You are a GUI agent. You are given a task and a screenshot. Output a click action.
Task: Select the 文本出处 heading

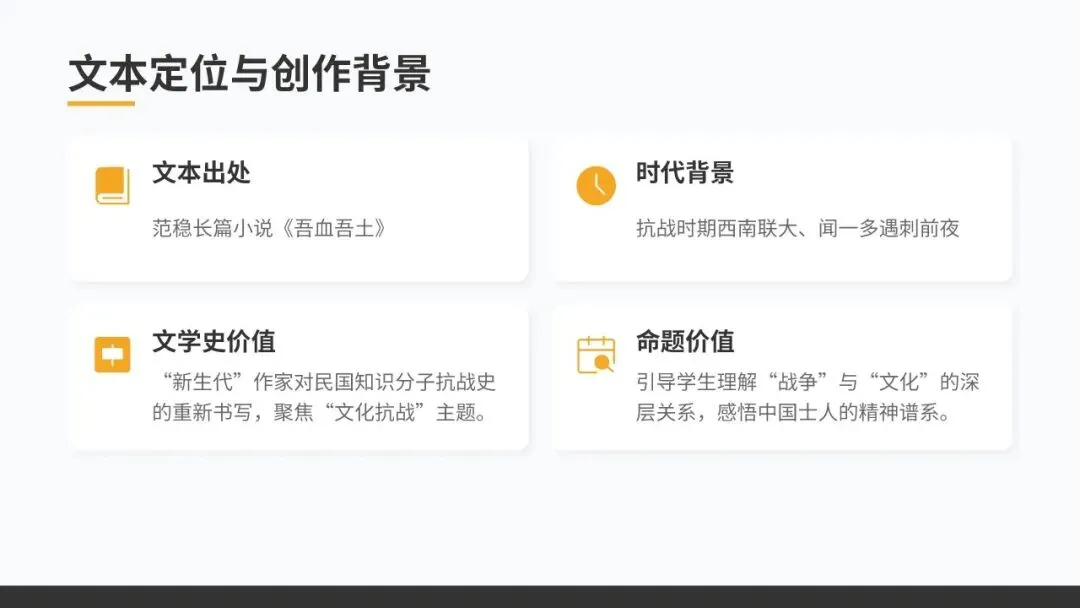tap(201, 173)
